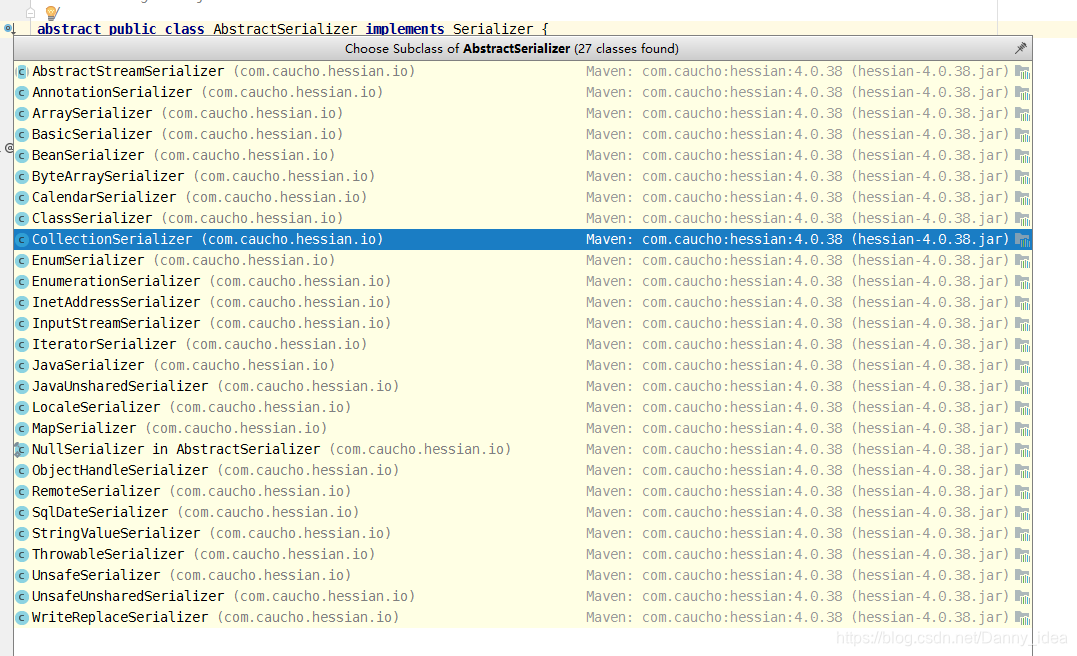Screen dimensions: 1077x656
Task: Click library jar icon on CollectionSerializer row
Action: click(x=1022, y=240)
